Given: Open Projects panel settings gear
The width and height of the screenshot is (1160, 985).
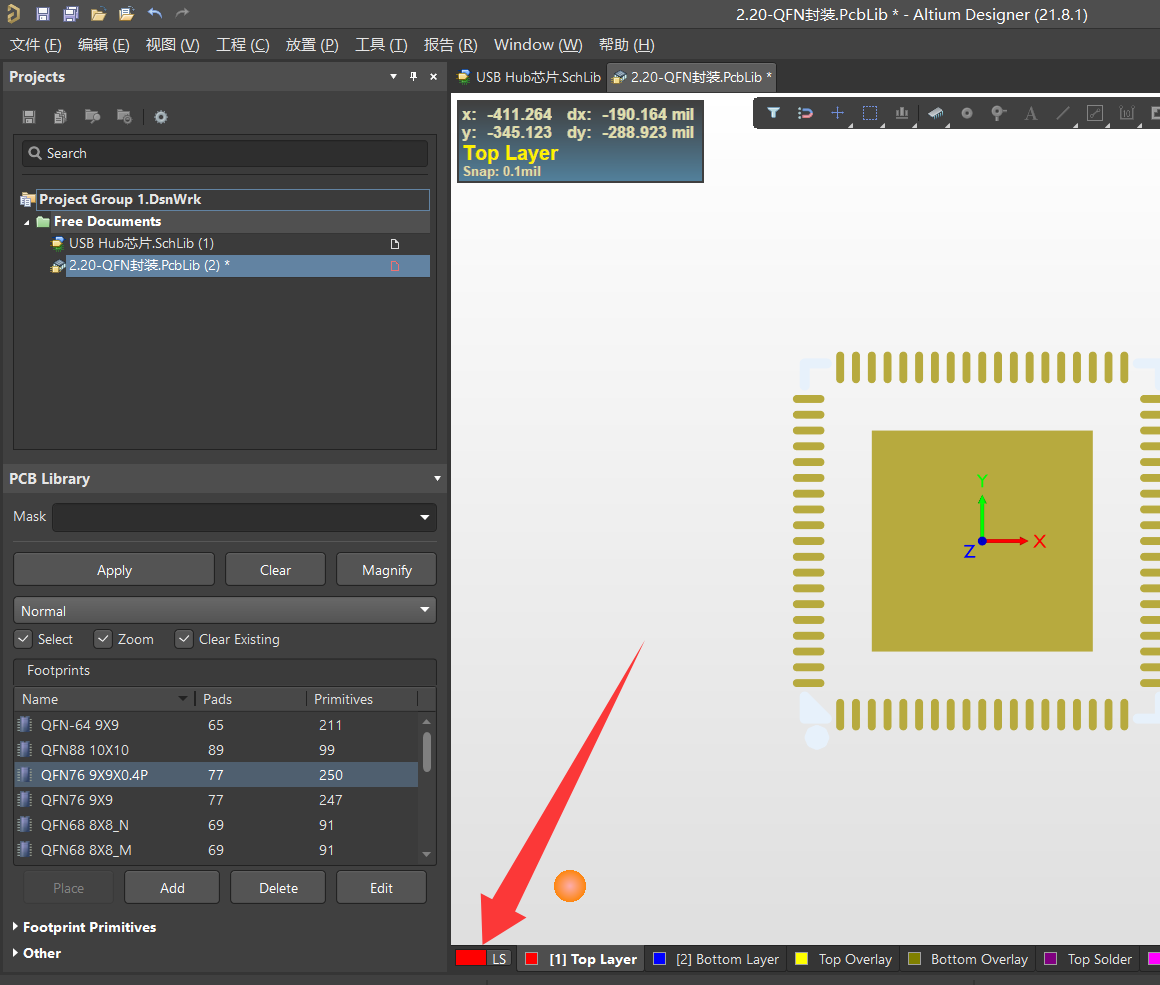Looking at the screenshot, I should [161, 117].
